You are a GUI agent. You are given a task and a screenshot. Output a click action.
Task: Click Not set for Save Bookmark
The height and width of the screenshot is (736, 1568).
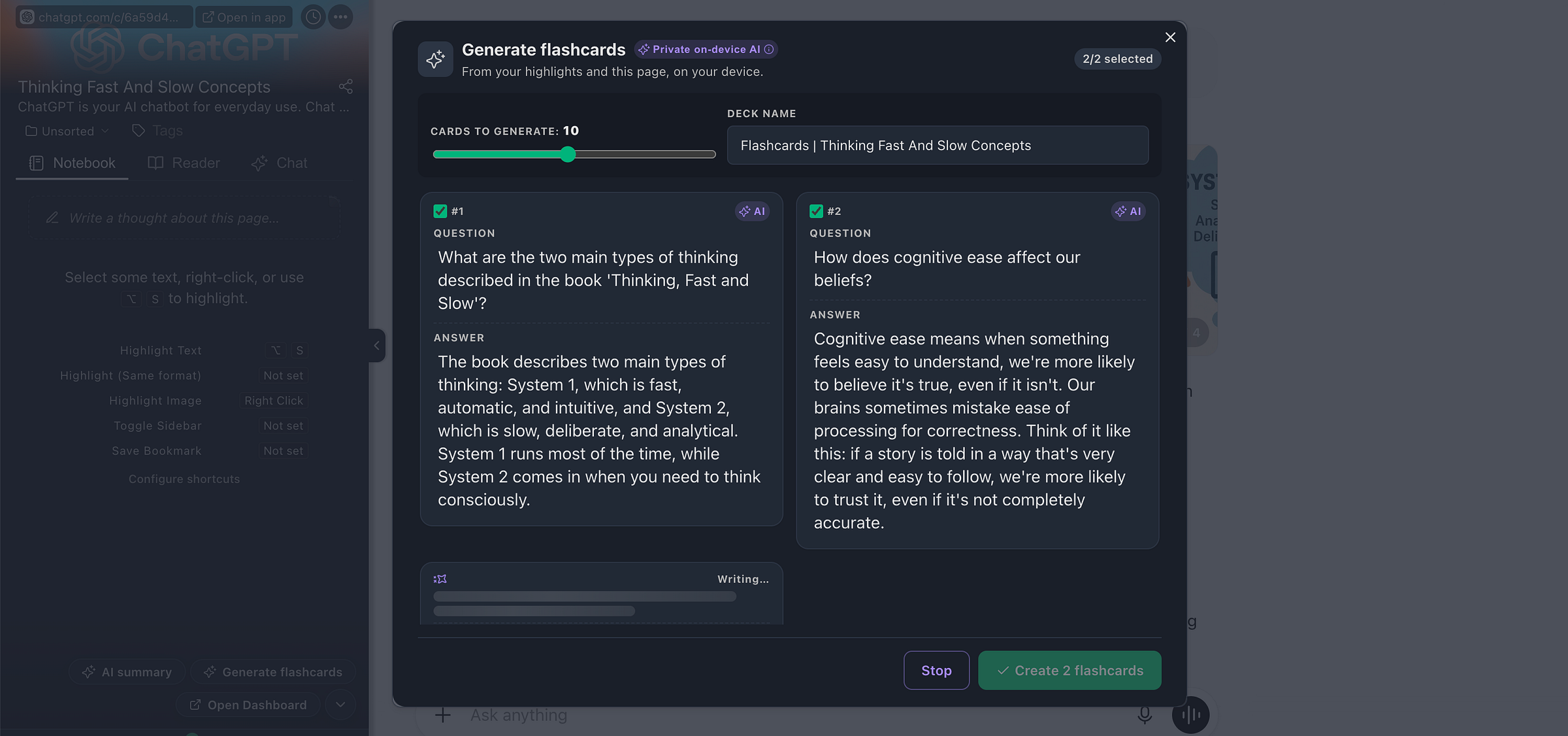point(283,451)
